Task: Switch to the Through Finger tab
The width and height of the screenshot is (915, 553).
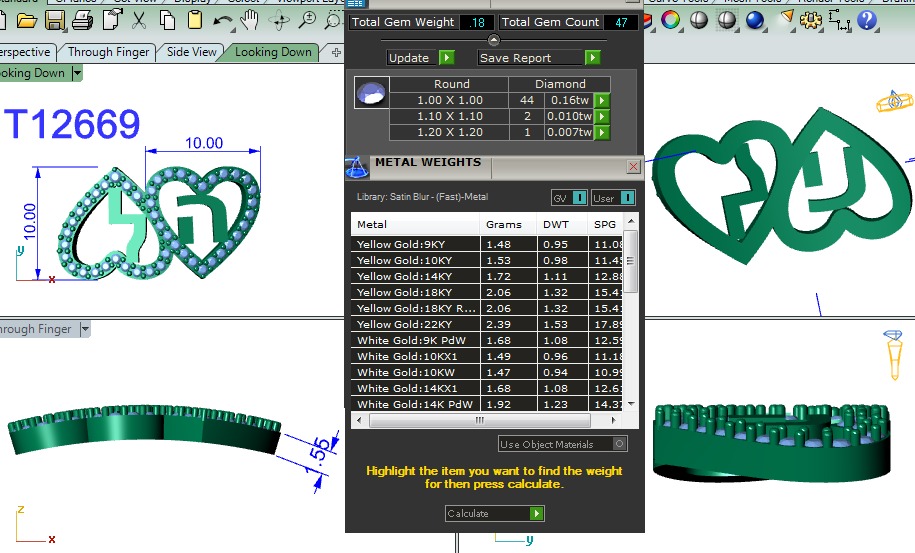Action: click(x=108, y=52)
